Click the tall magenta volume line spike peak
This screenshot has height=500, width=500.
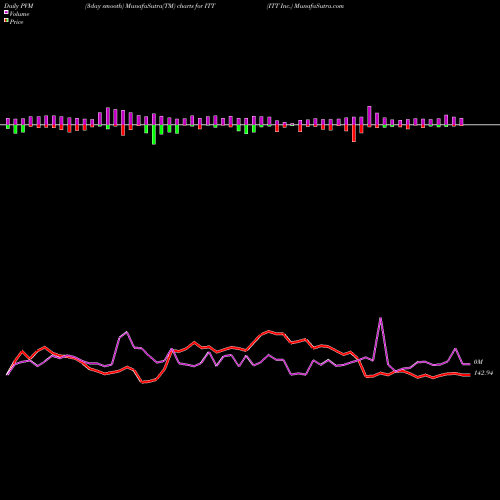[x=381, y=318]
